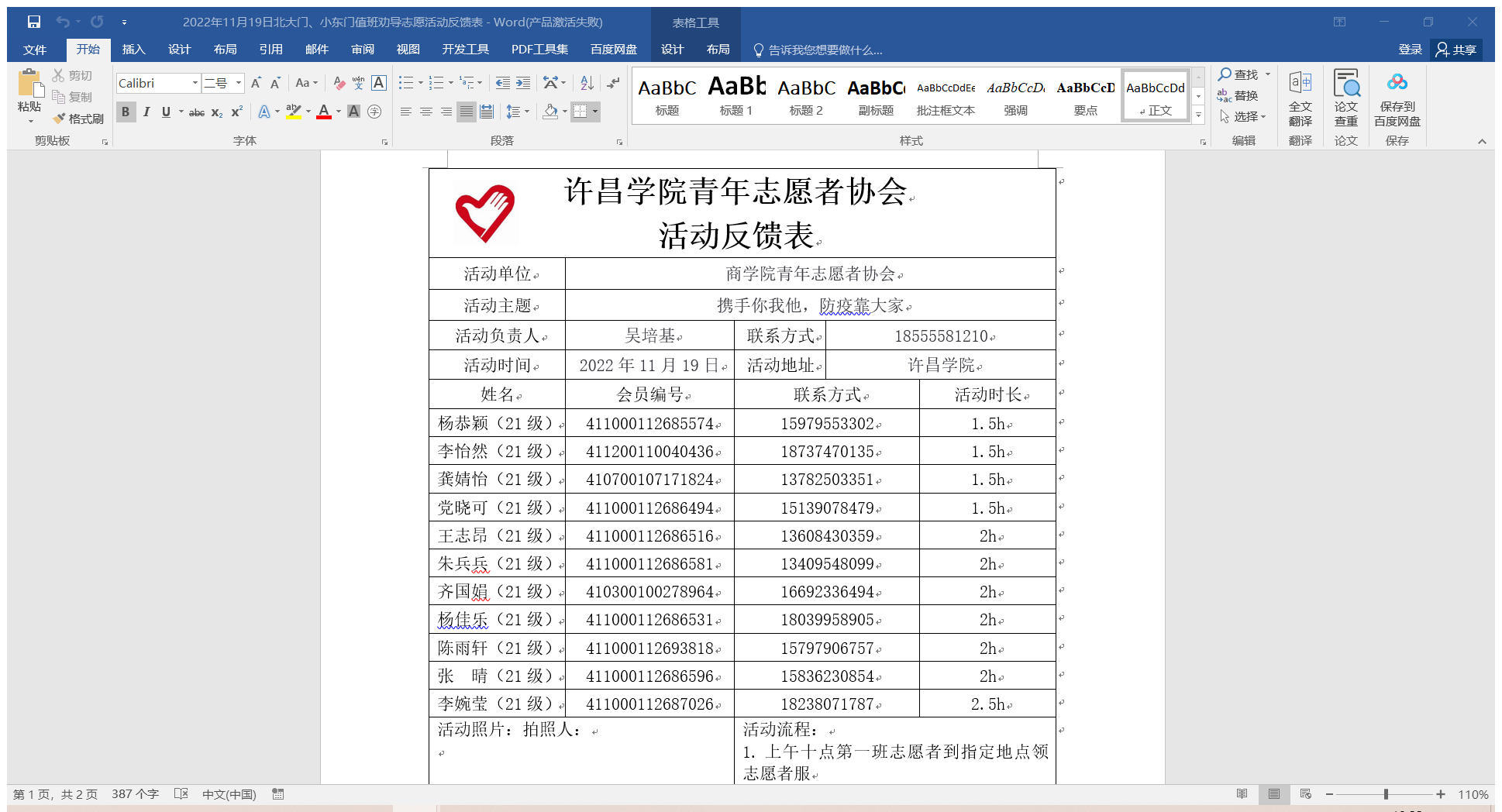Open the Calibri font name dropdown

click(195, 83)
